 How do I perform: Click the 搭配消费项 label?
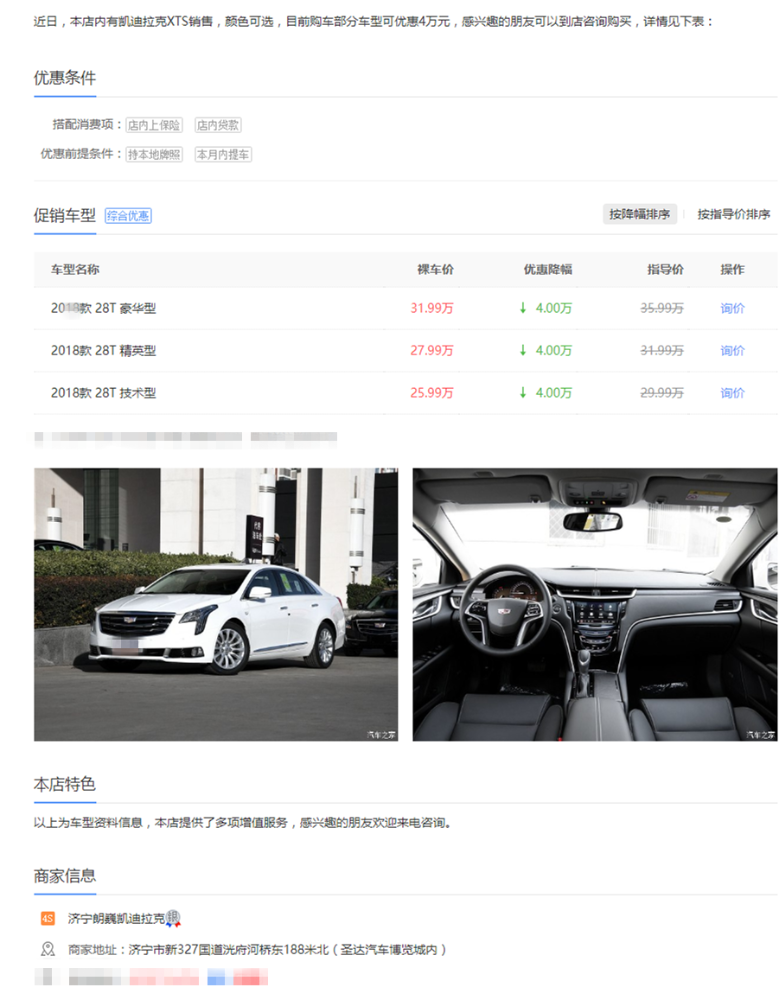tap(87, 124)
